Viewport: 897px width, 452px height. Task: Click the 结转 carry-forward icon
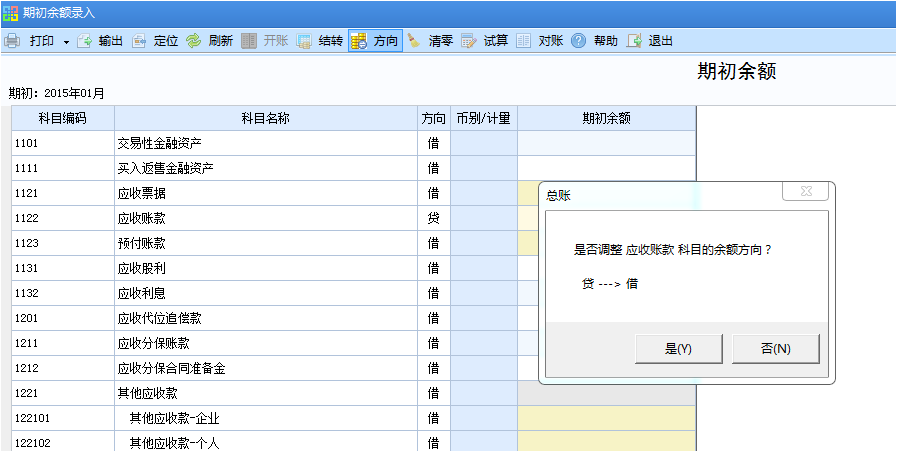point(304,41)
